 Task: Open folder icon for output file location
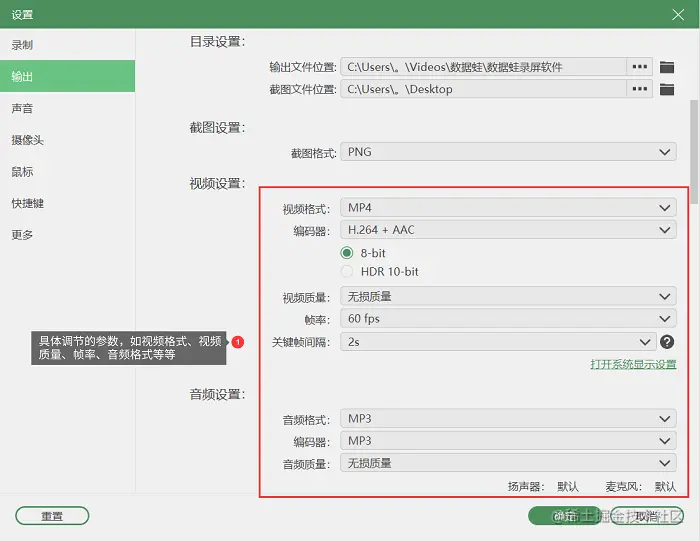[667, 67]
